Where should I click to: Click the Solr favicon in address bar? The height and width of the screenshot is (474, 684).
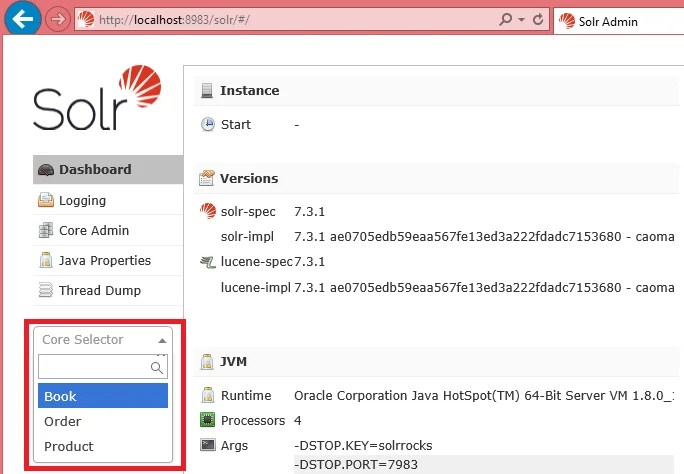pyautogui.click(x=86, y=19)
